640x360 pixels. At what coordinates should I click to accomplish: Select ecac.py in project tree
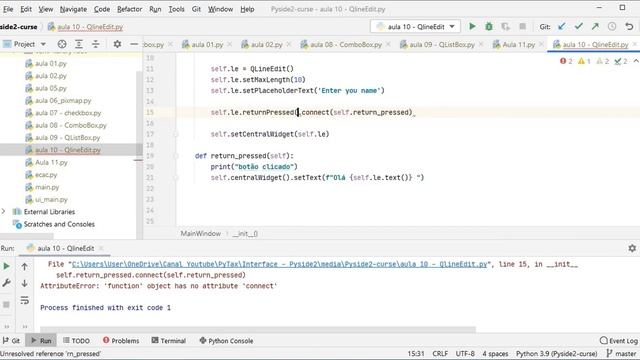click(46, 175)
